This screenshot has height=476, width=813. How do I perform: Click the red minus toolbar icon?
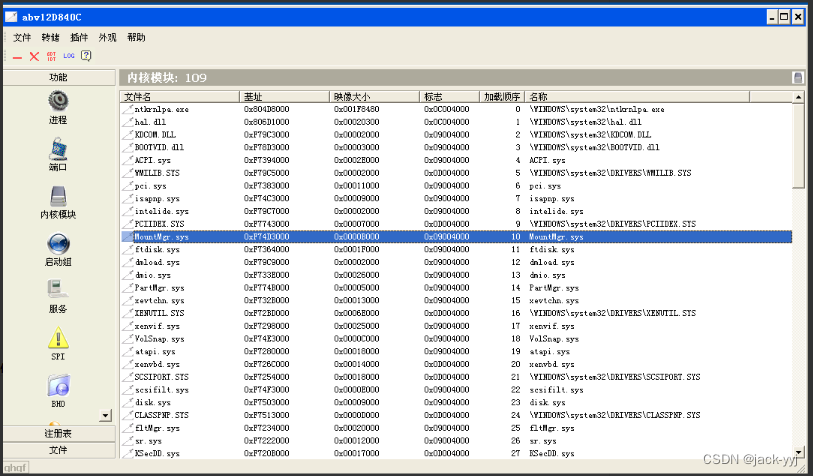pos(17,57)
